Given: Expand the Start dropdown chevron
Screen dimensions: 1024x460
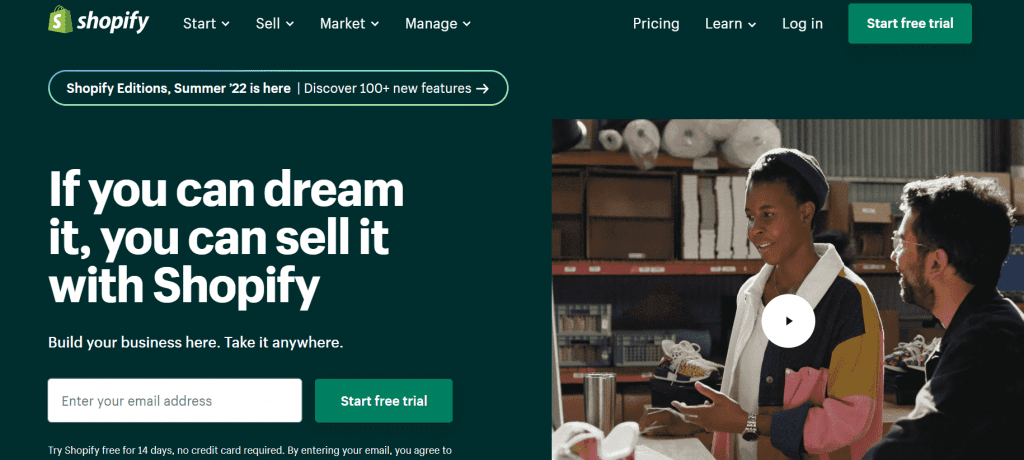Looking at the screenshot, I should coord(225,24).
